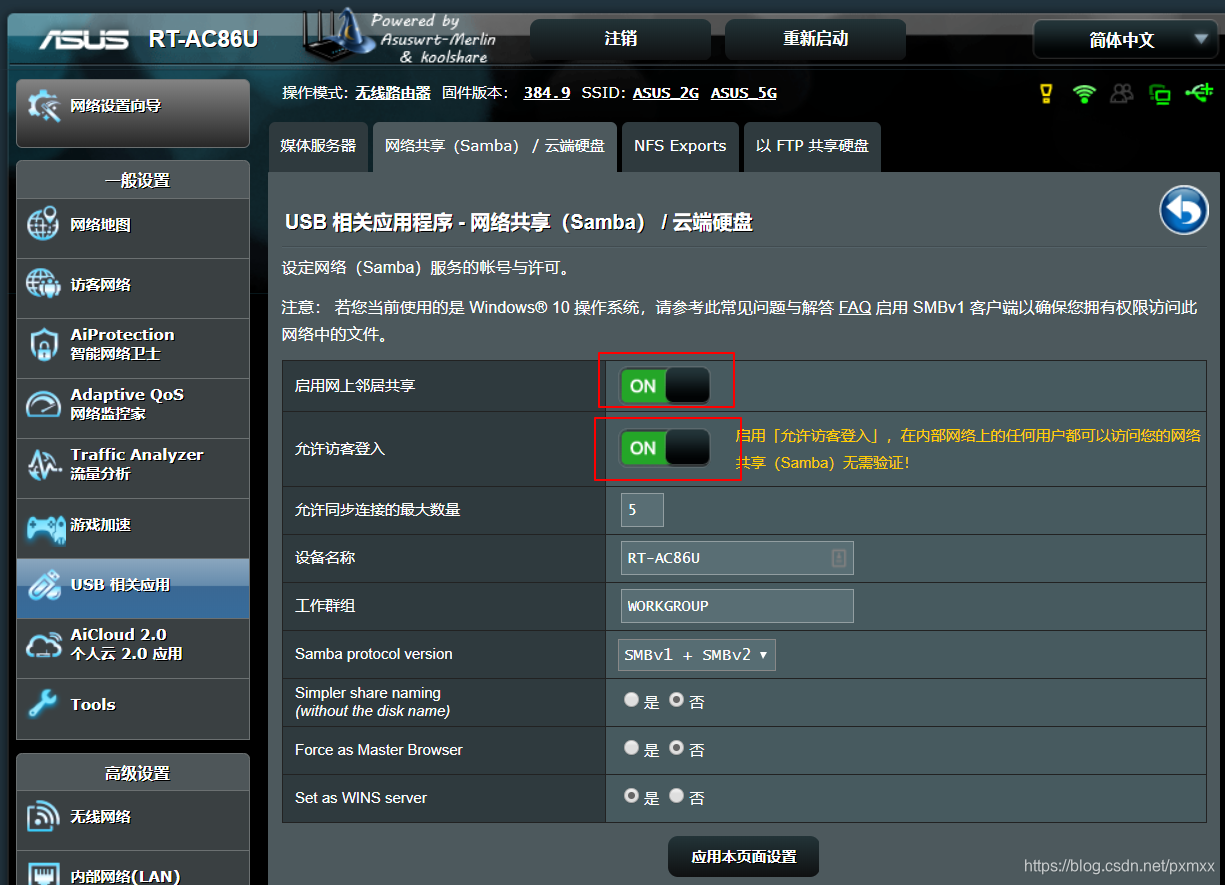Viewport: 1225px width, 885px height.
Task: Click the icon inside device name field
Action: 839,558
